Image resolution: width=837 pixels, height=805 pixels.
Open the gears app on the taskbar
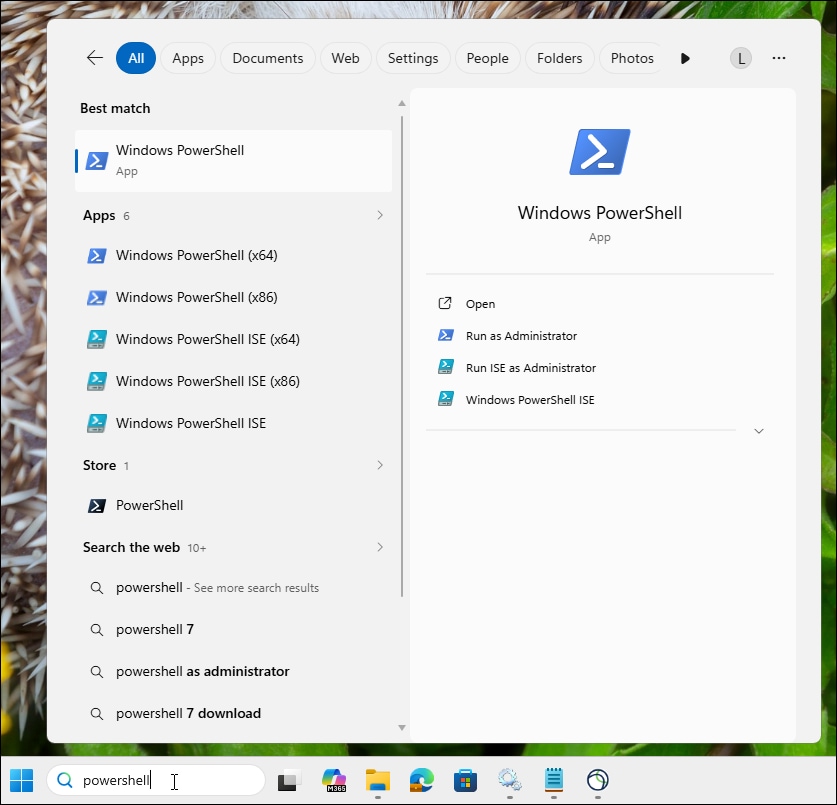pos(510,780)
